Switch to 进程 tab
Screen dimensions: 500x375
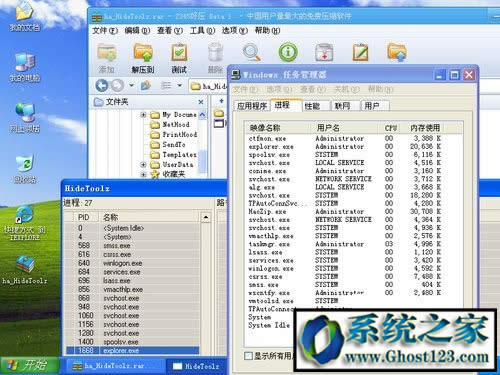pyautogui.click(x=286, y=105)
